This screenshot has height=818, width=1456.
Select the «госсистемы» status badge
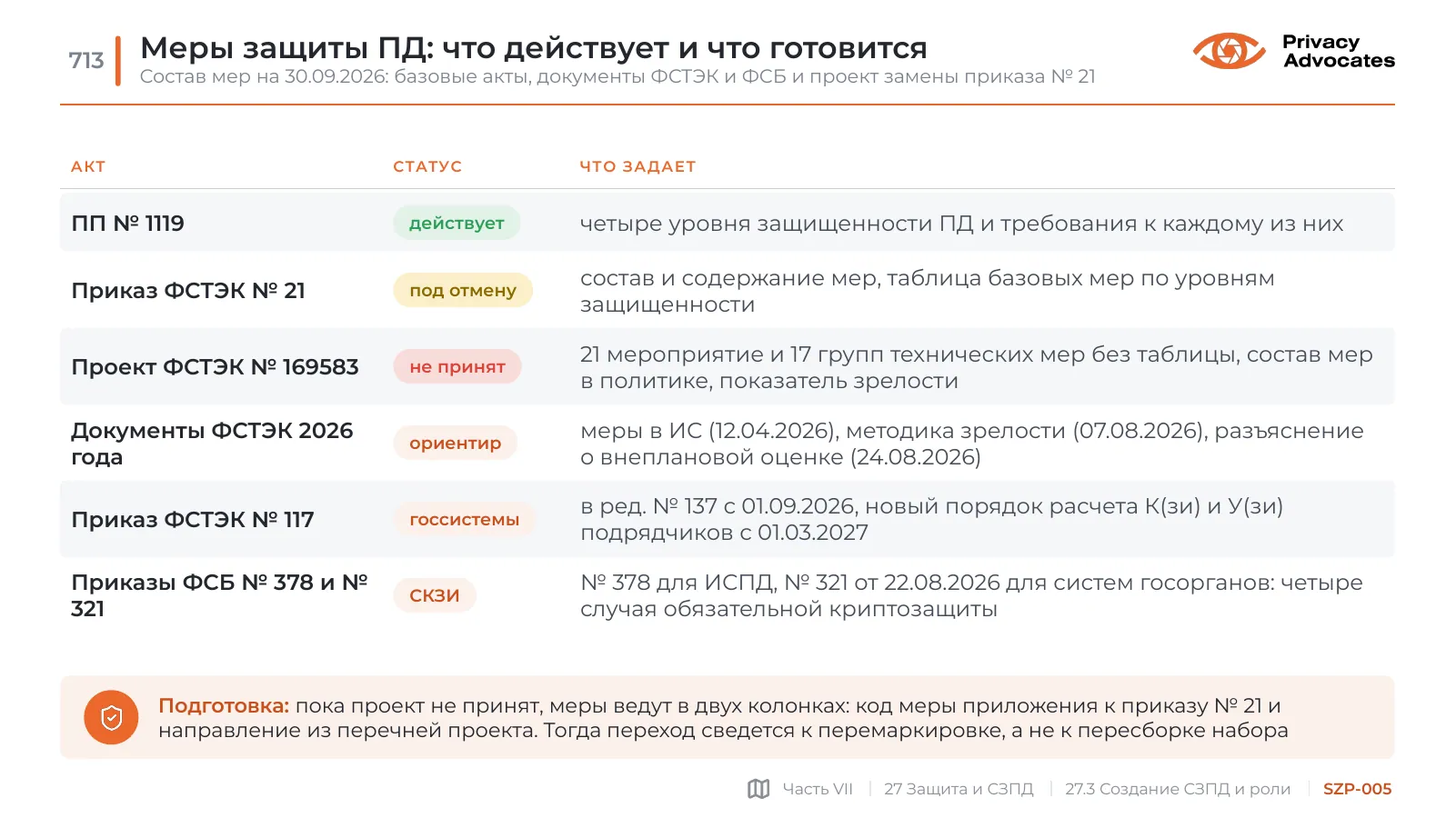click(x=465, y=519)
